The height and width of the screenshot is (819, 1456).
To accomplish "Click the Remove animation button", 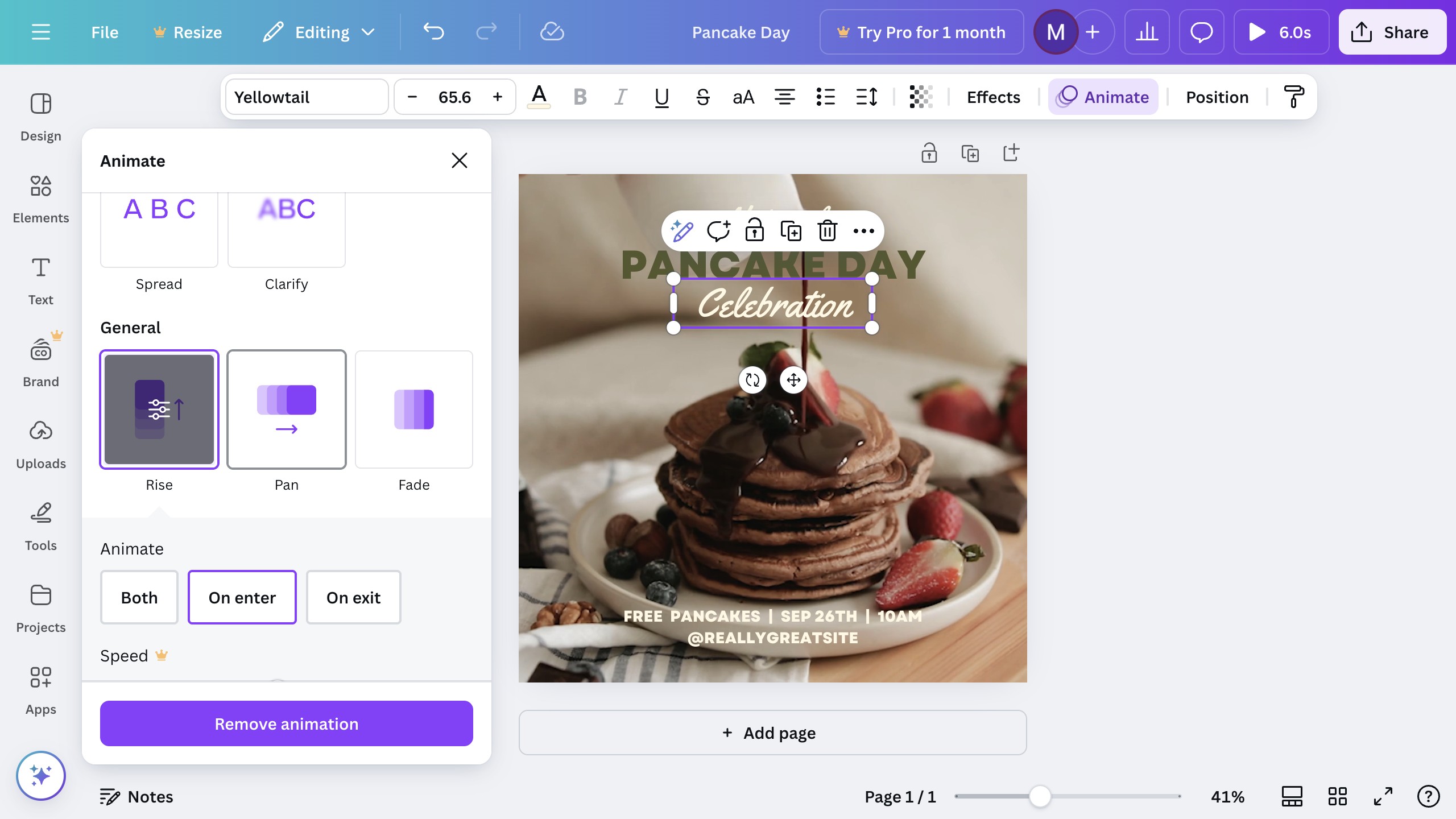I will [x=287, y=723].
